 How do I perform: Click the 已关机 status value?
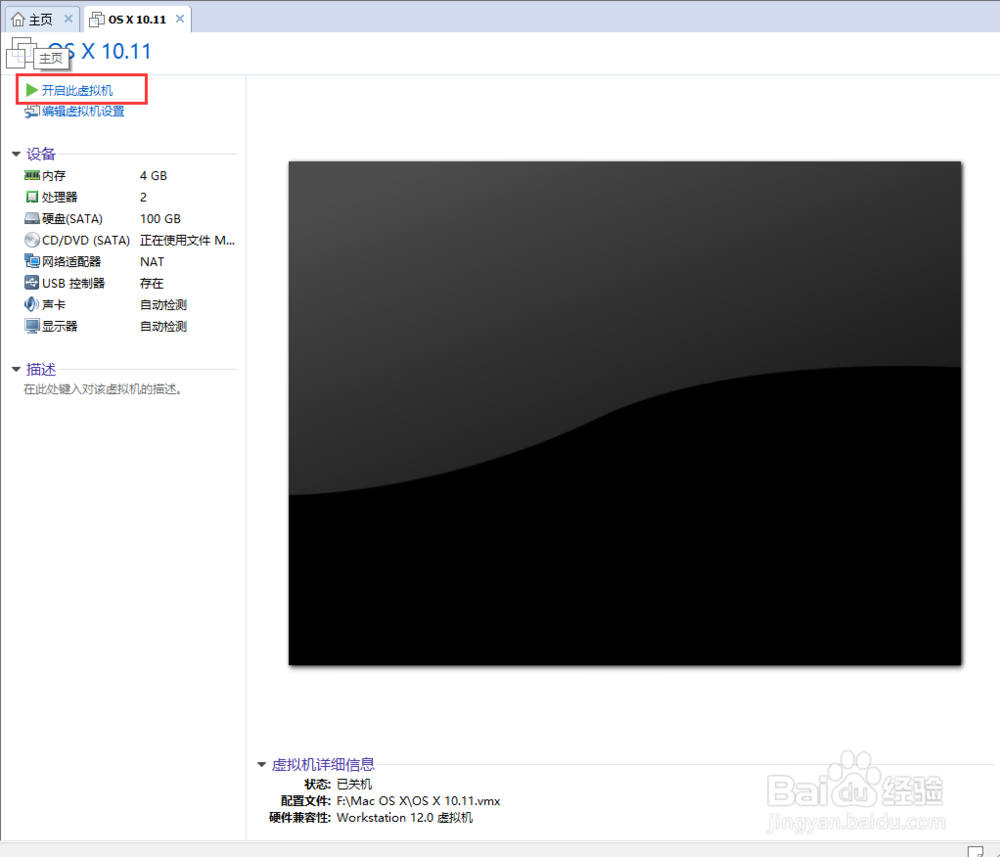[354, 784]
